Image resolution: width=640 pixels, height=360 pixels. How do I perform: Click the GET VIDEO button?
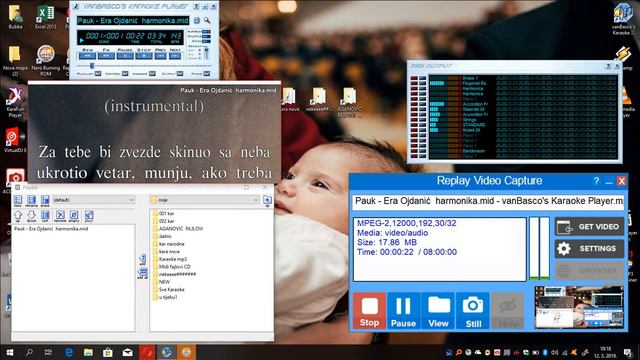[x=589, y=227]
